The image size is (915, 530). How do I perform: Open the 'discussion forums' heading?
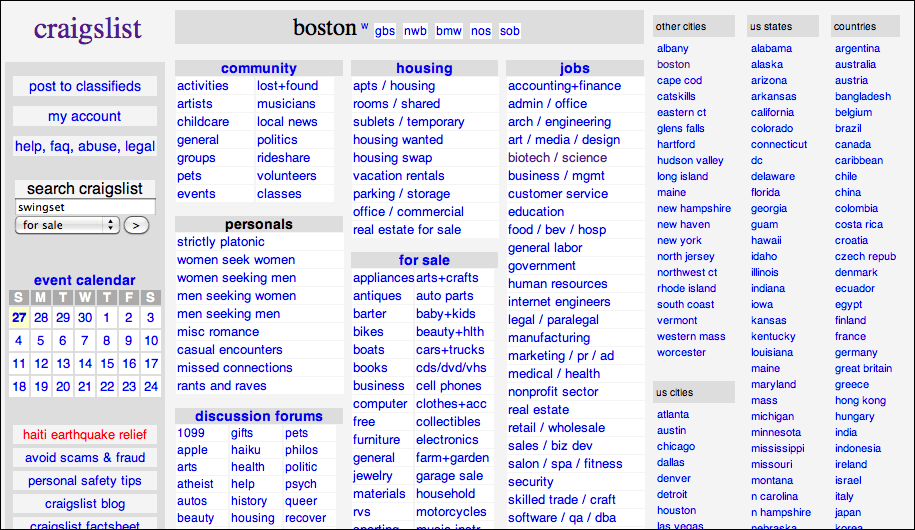coord(259,416)
